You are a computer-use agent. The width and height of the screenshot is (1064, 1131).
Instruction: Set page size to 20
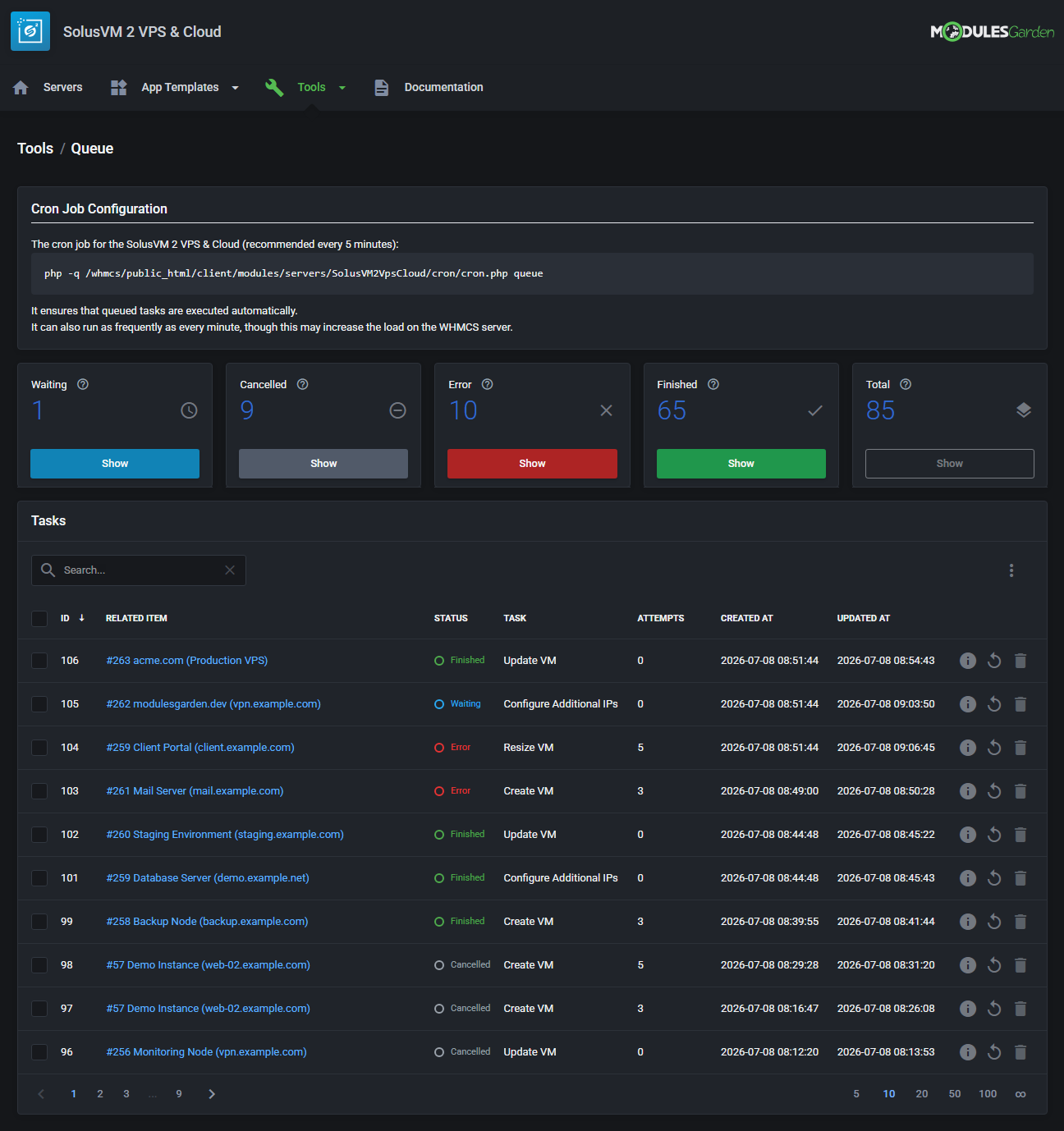click(922, 1094)
